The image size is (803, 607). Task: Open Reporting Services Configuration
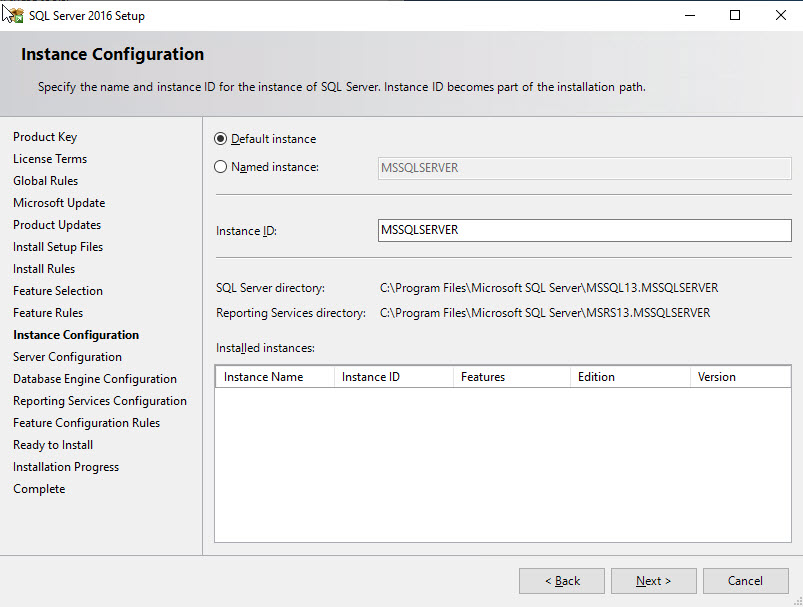(100, 400)
